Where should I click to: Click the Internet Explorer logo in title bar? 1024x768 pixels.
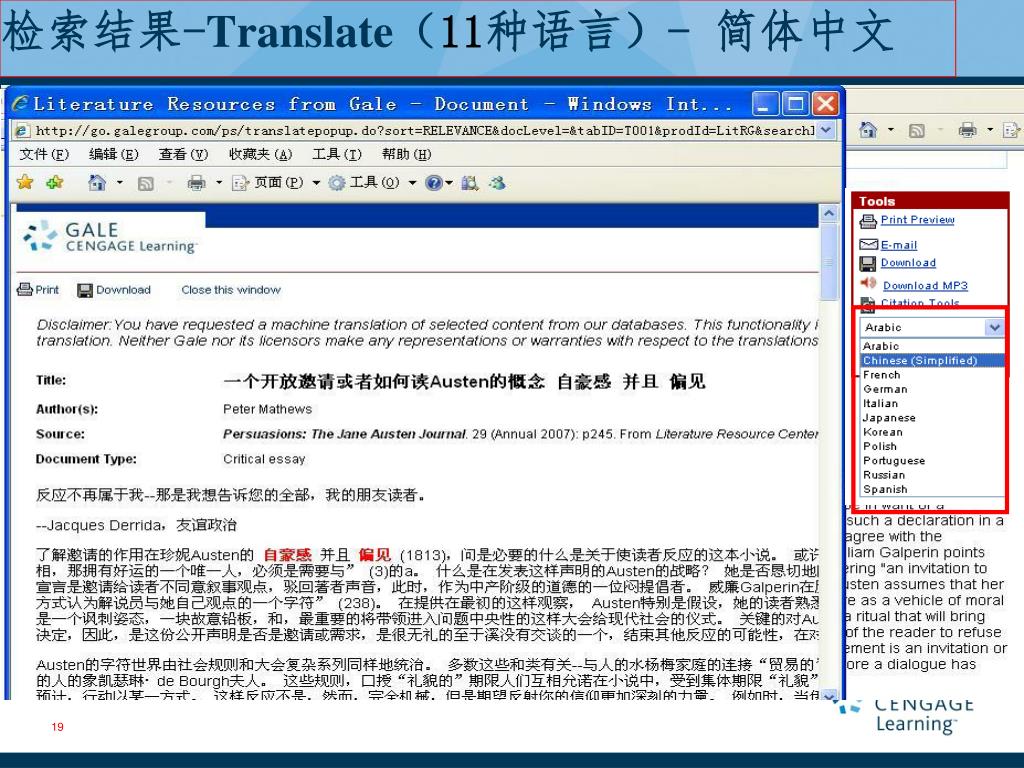(x=20, y=103)
